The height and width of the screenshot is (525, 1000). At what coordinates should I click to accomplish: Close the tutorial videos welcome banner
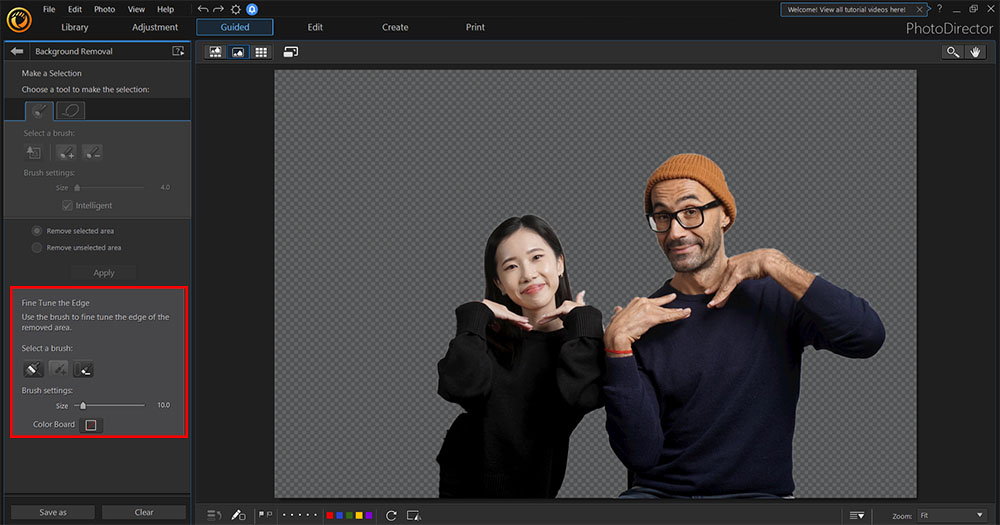pyautogui.click(x=919, y=10)
